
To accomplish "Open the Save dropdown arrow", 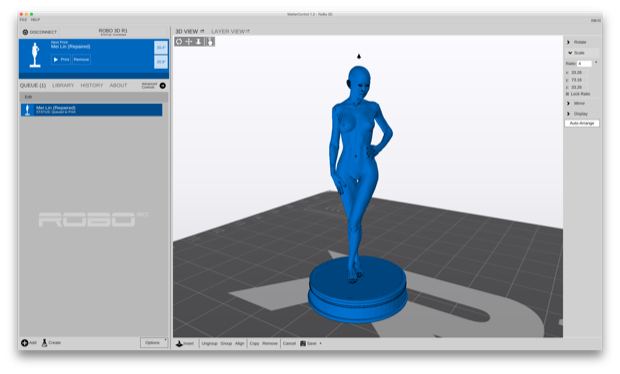I will pos(320,344).
